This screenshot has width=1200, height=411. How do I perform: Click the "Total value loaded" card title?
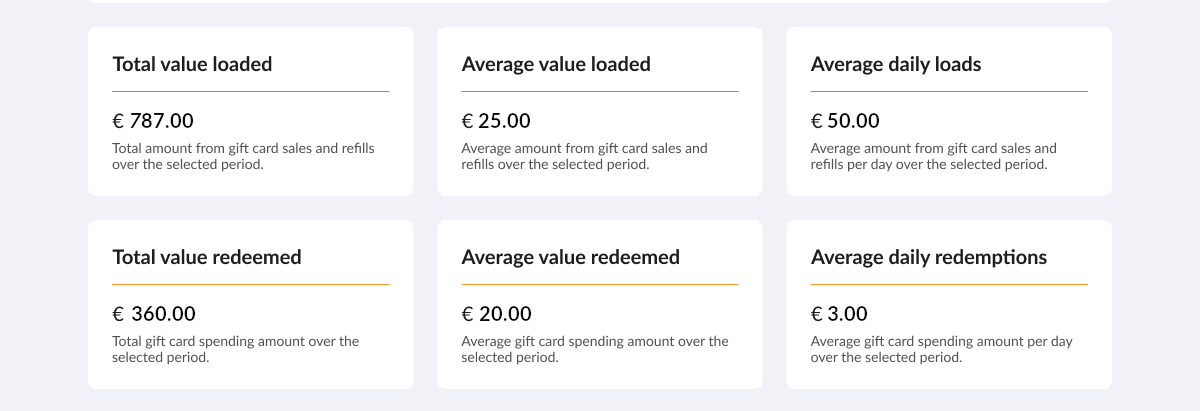[192, 64]
